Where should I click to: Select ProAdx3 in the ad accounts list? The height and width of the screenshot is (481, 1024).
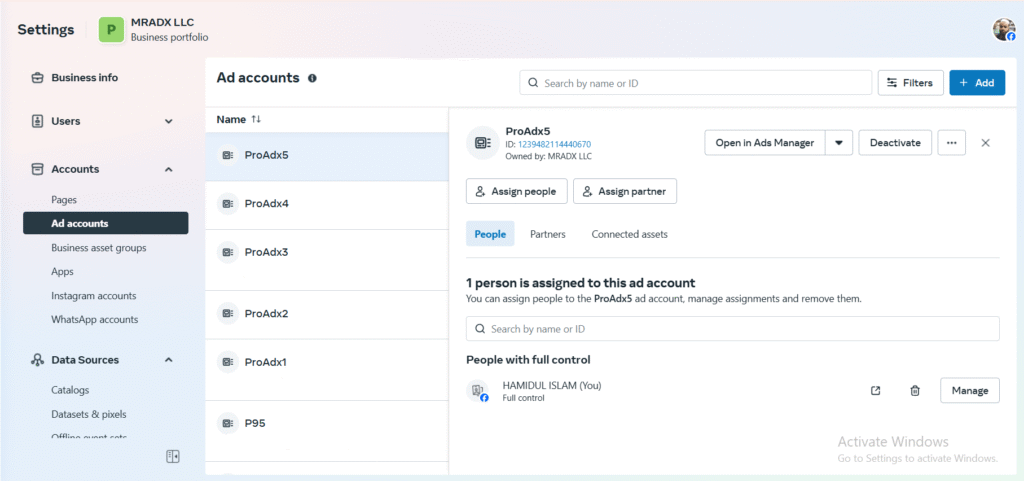pos(267,252)
